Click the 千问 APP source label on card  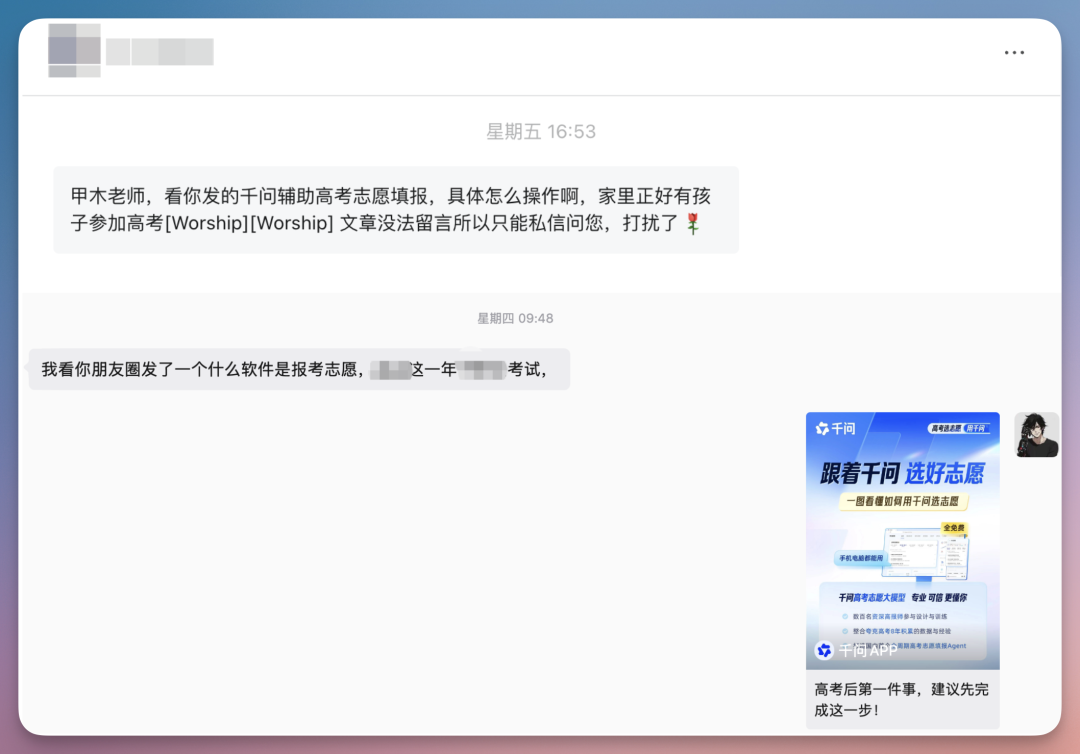coord(857,650)
